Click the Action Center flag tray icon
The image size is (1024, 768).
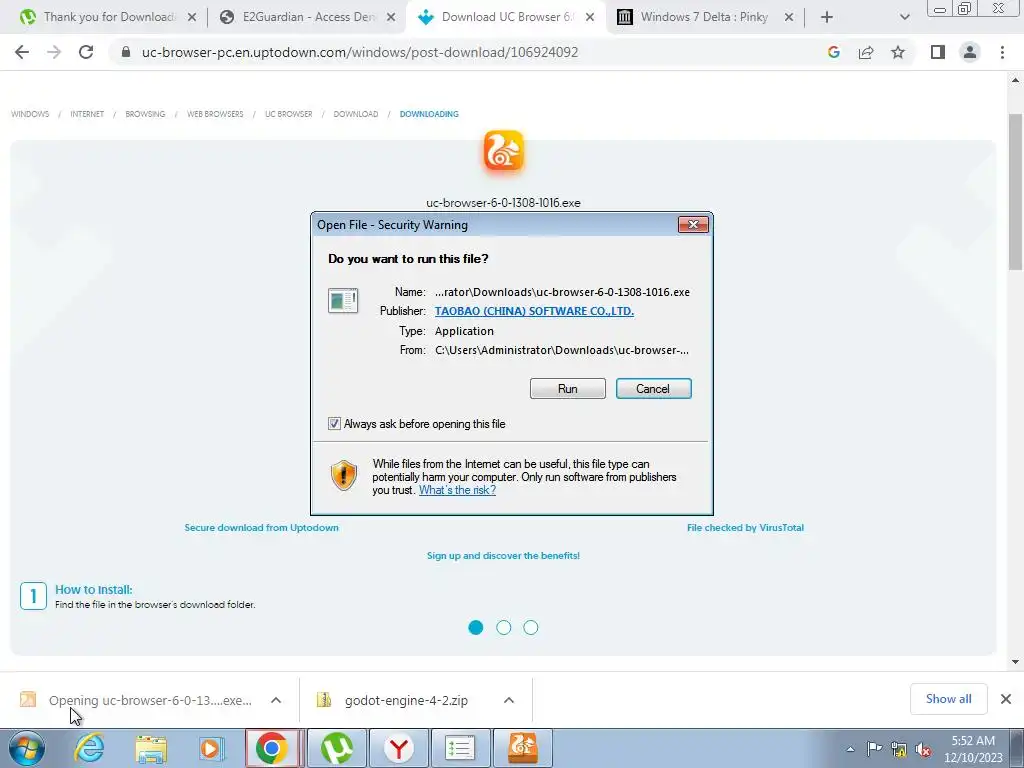pos(874,749)
